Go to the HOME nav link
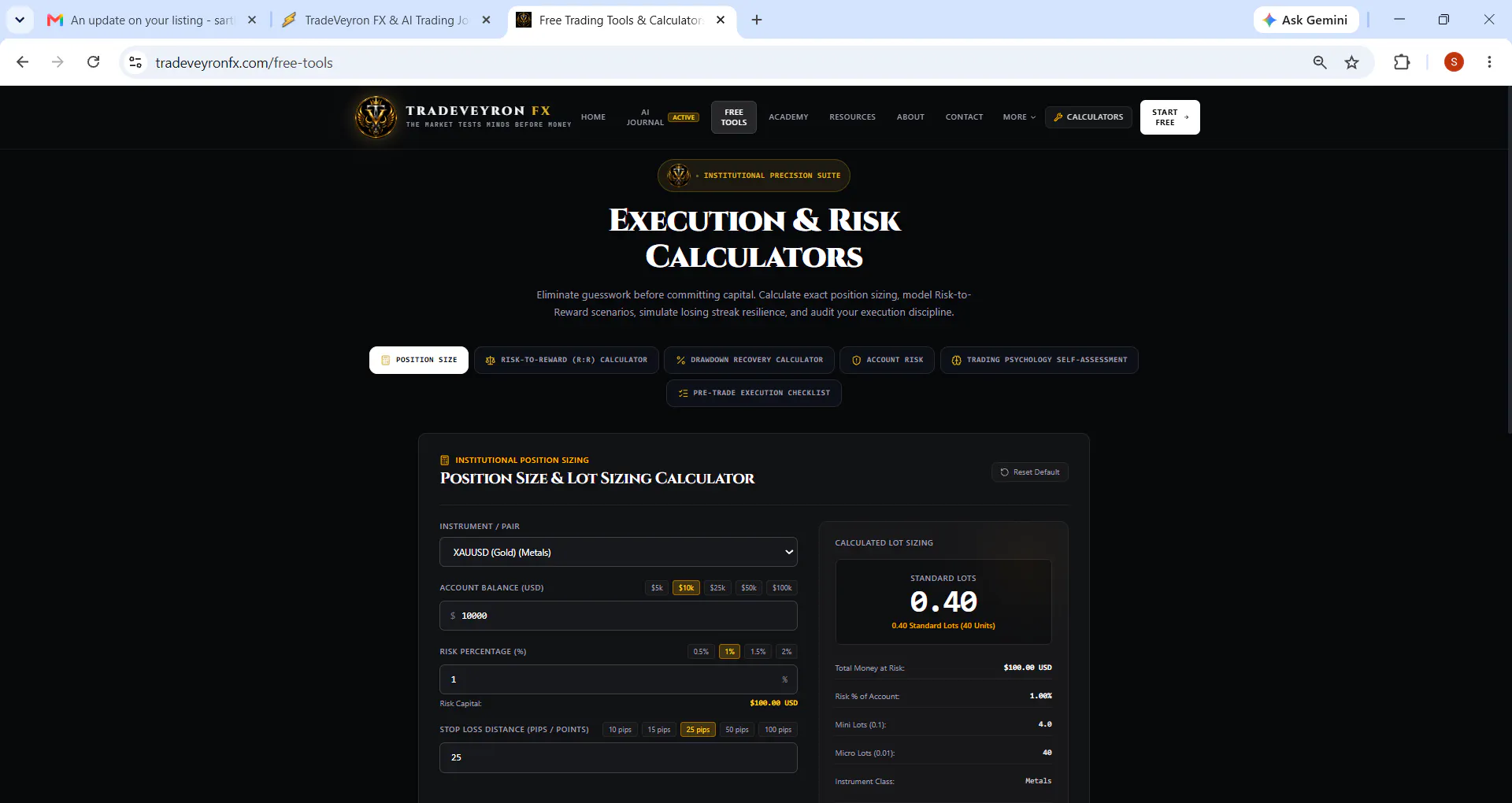The width and height of the screenshot is (1512, 803). (x=594, y=117)
